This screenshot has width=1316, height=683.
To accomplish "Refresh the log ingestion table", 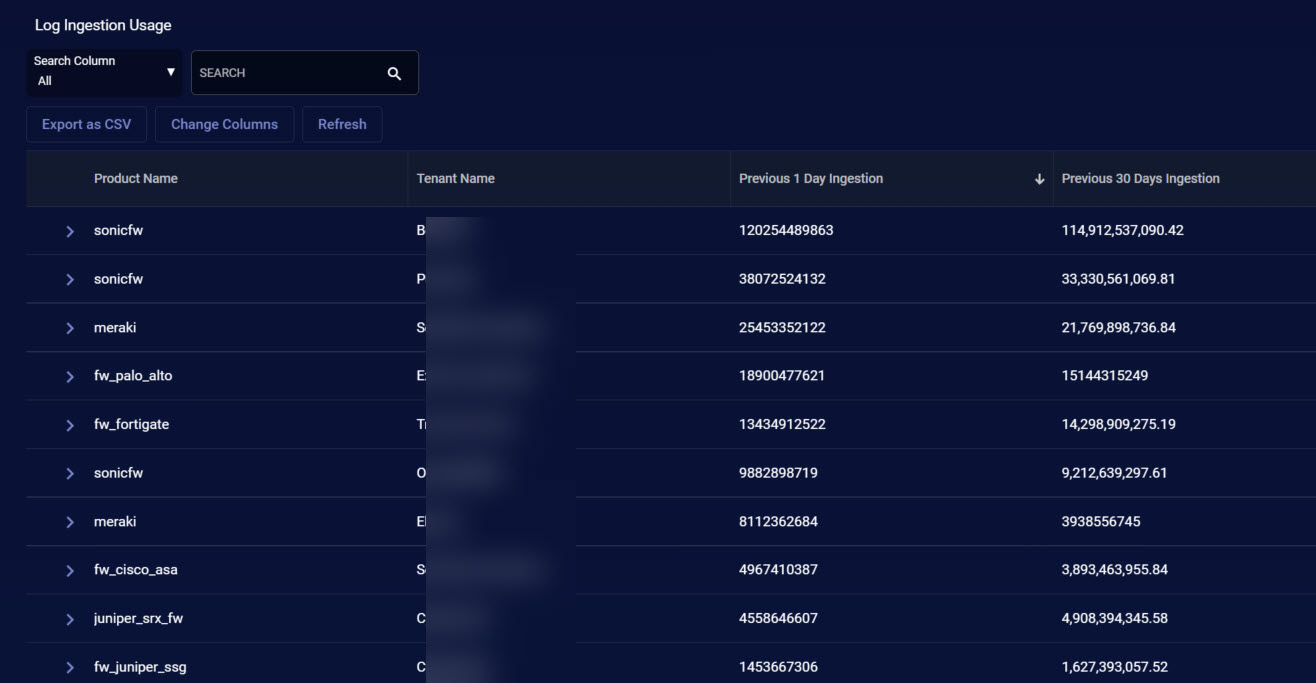I will point(342,125).
